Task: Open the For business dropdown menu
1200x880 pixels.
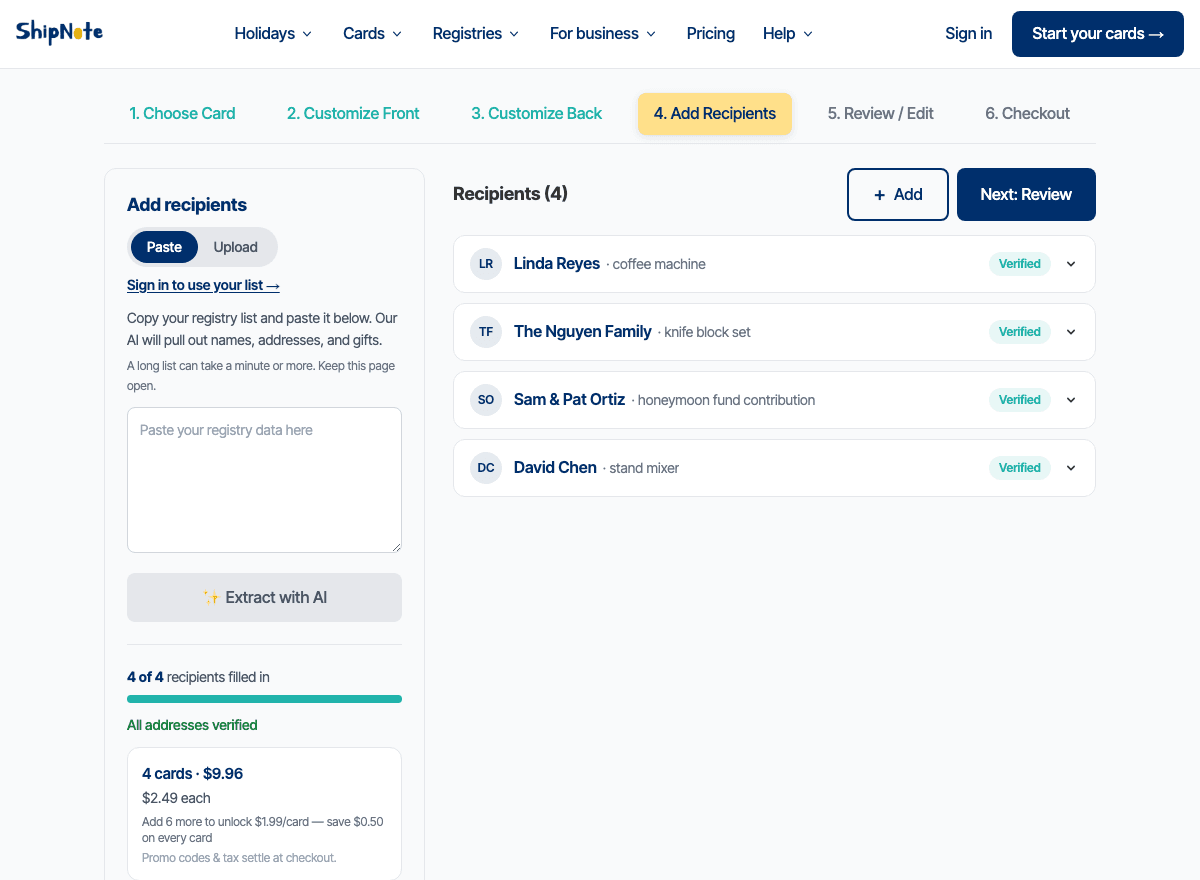Action: (x=603, y=33)
